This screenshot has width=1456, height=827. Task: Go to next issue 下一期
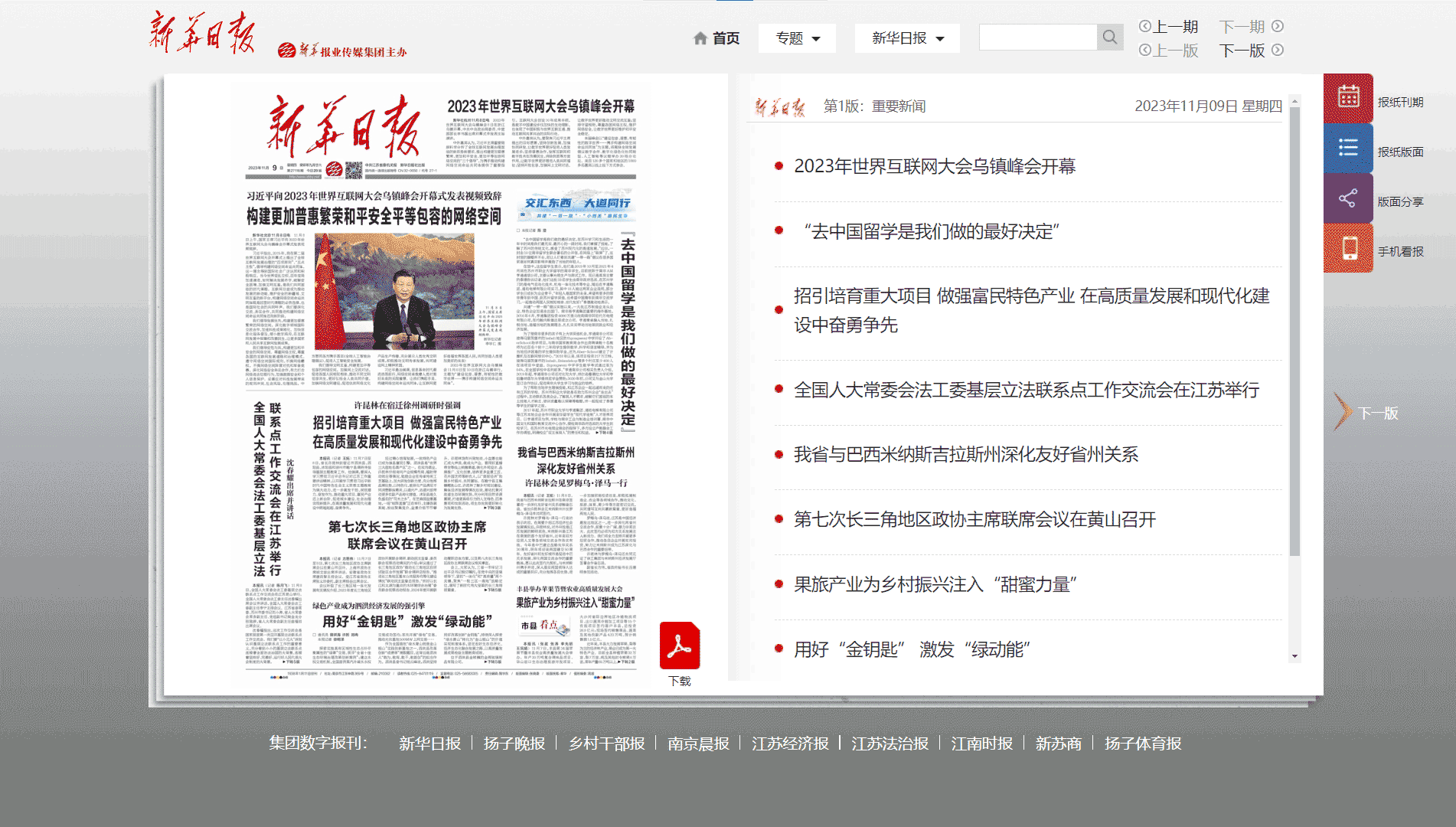(1242, 27)
